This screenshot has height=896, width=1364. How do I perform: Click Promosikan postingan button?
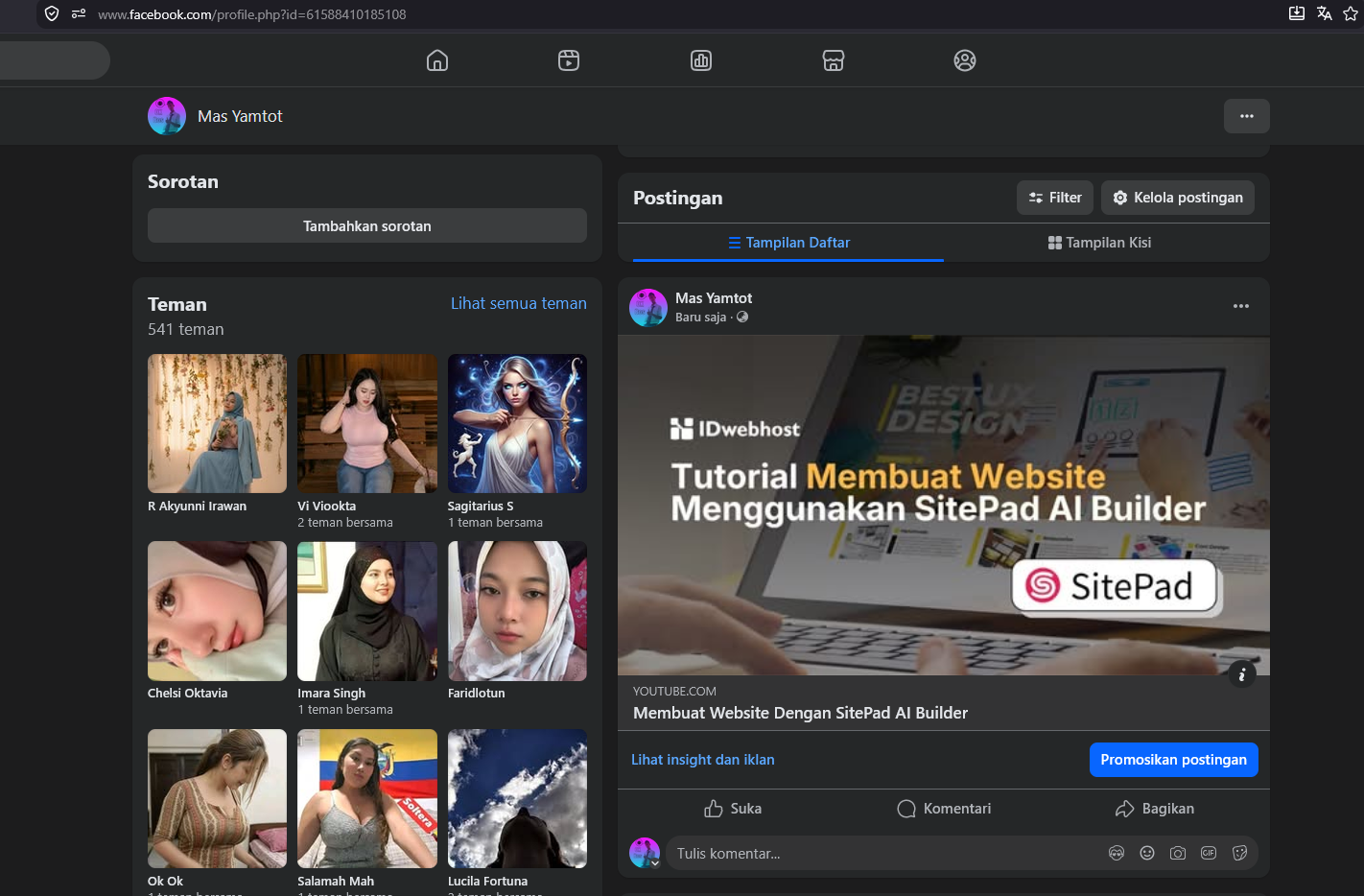click(1174, 760)
